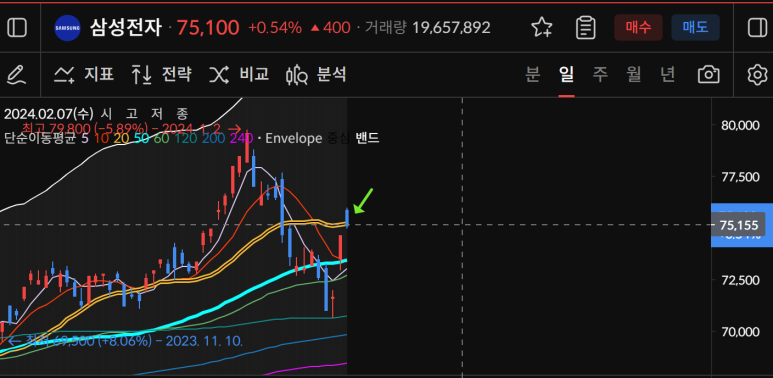Open the clipboard notes icon
Viewport: 773px width, 378px height.
(586, 28)
